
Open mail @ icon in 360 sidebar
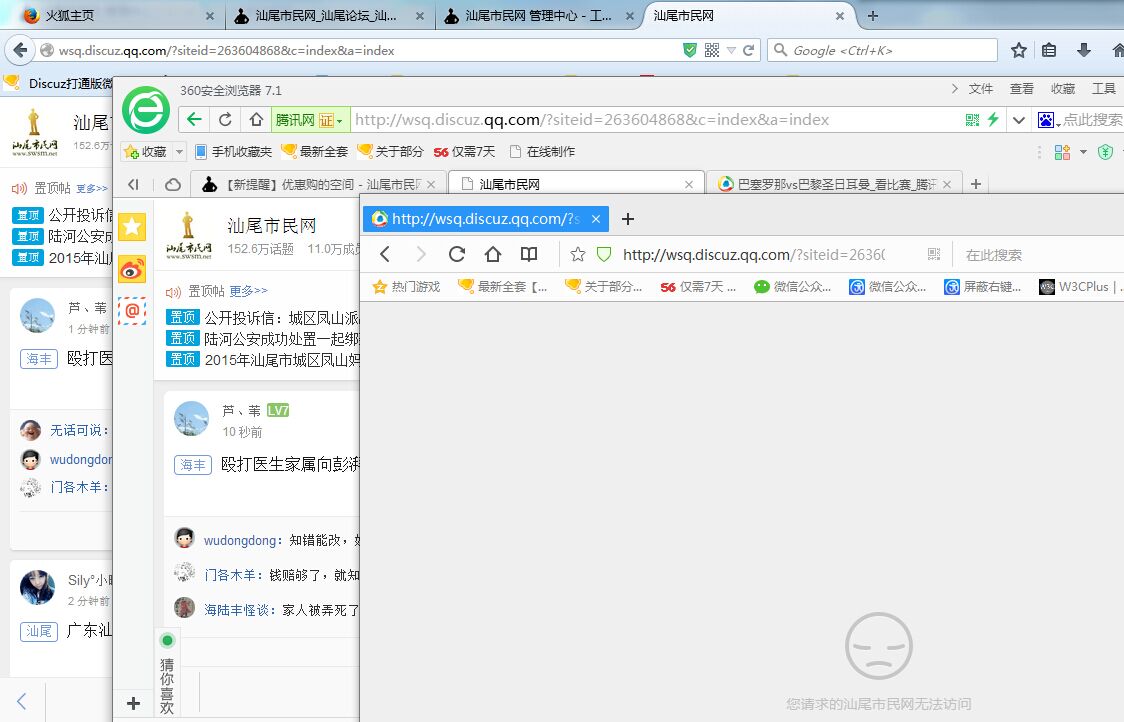tap(132, 311)
